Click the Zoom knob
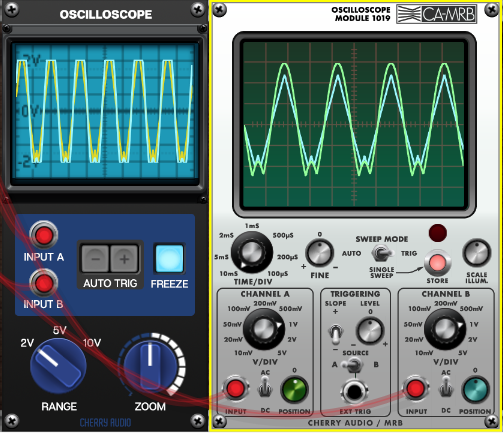The image size is (503, 433). 150,365
